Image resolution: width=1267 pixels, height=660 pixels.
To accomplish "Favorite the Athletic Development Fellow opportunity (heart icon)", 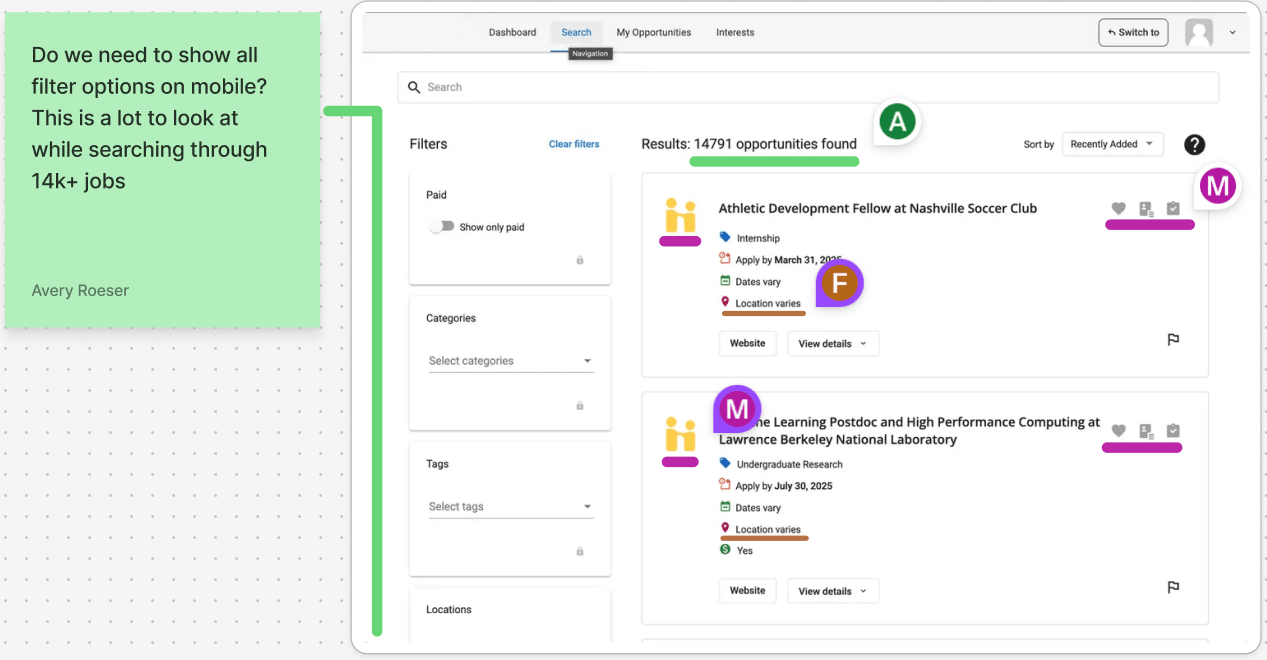I will pos(1119,209).
